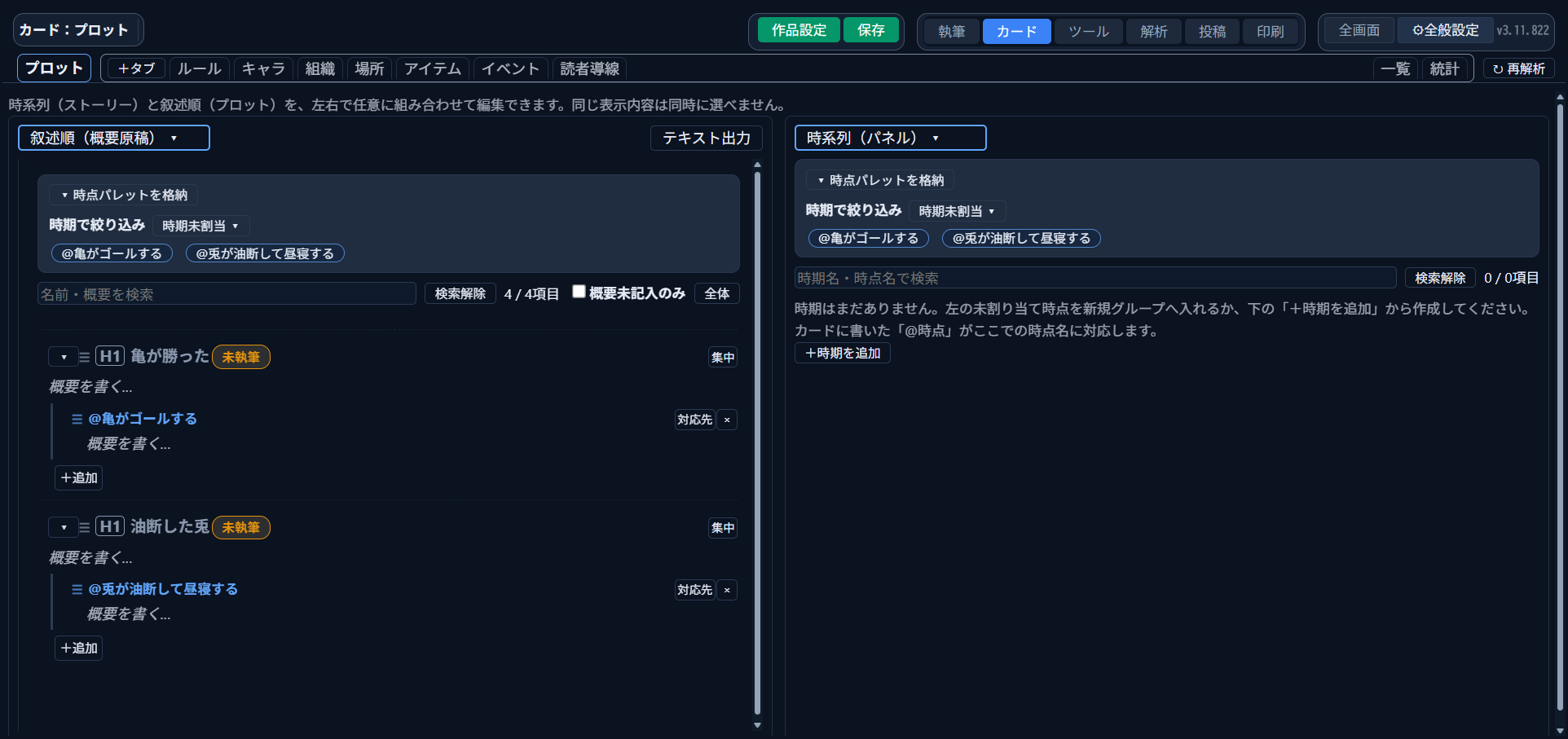Click the 全体 button

pos(717,293)
